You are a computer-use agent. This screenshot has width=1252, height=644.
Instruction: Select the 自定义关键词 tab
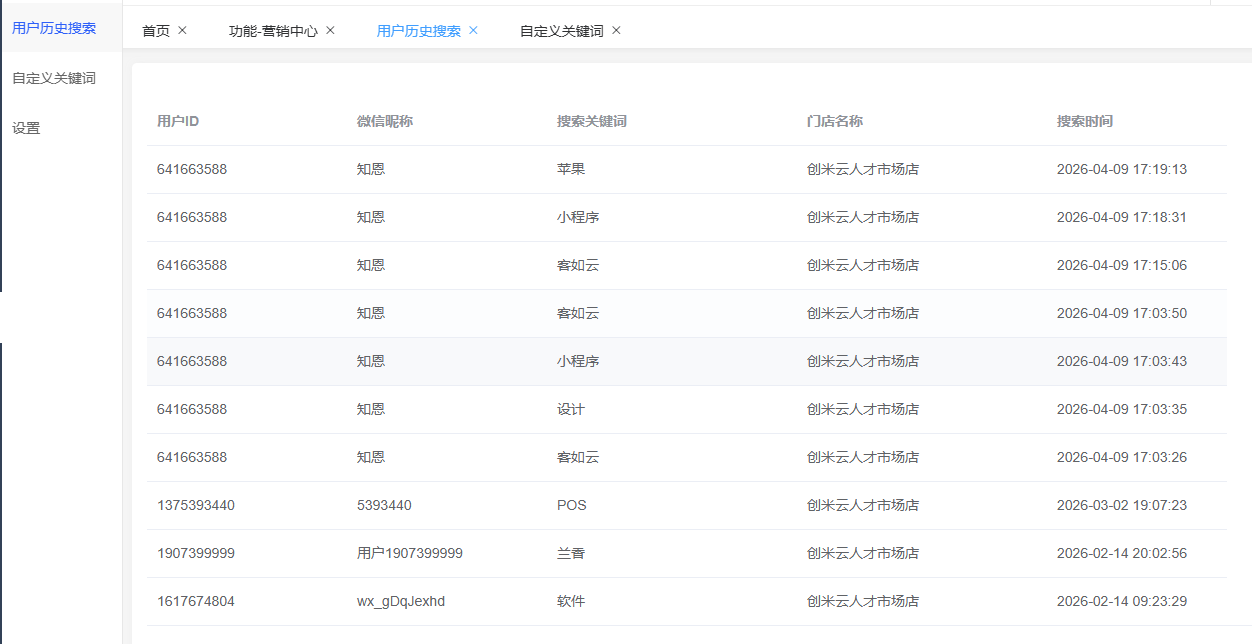pos(561,31)
